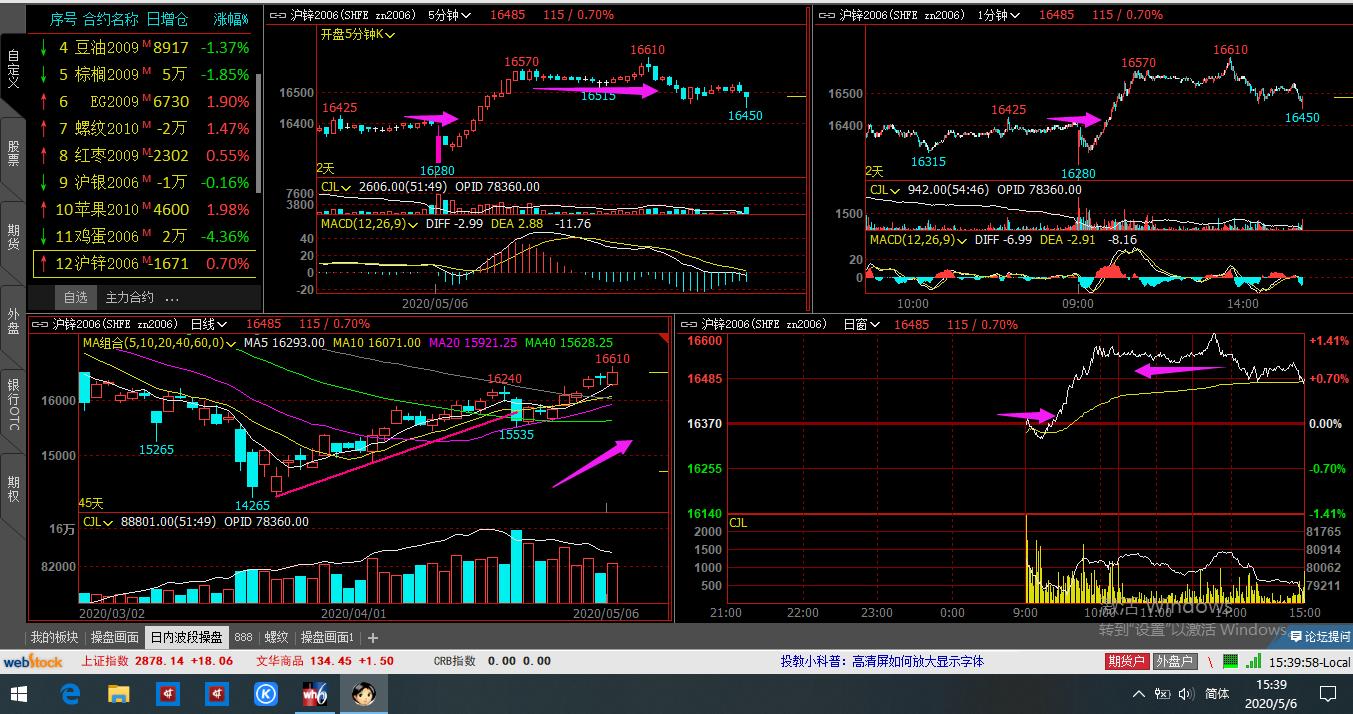The width and height of the screenshot is (1353, 714).
Task: Switch to 我的板块 page tab
Action: tap(54, 637)
